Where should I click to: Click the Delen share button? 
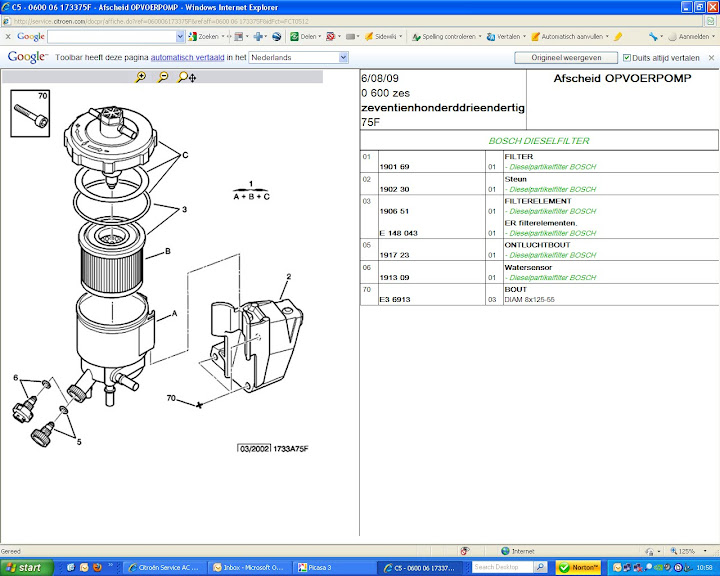pyautogui.click(x=303, y=36)
